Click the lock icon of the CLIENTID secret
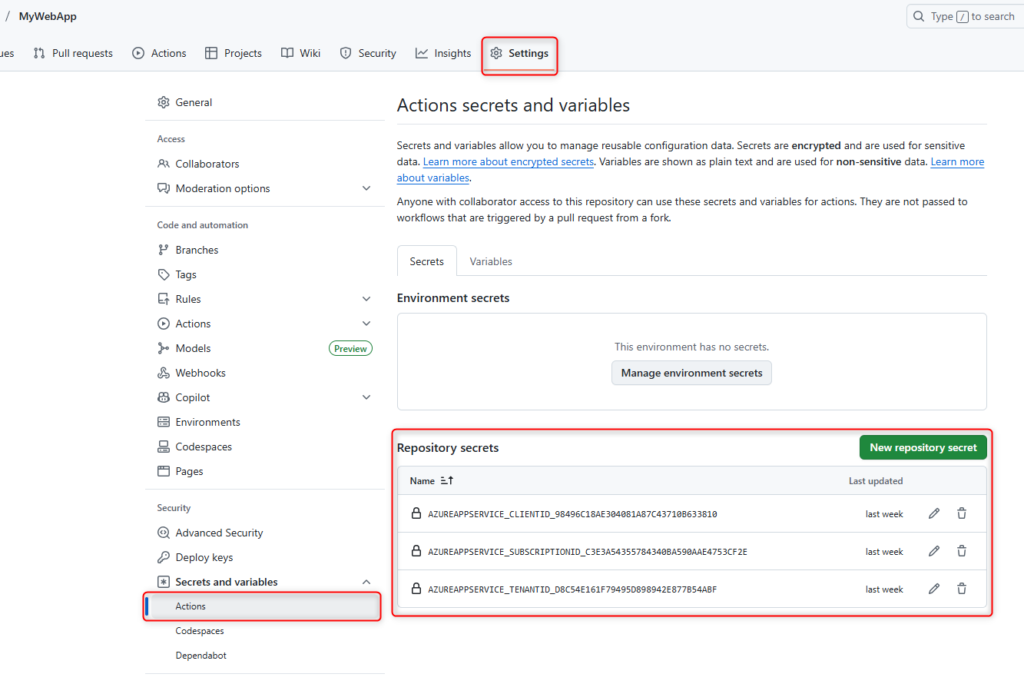Screen dimensions: 1024x684 pos(416,513)
